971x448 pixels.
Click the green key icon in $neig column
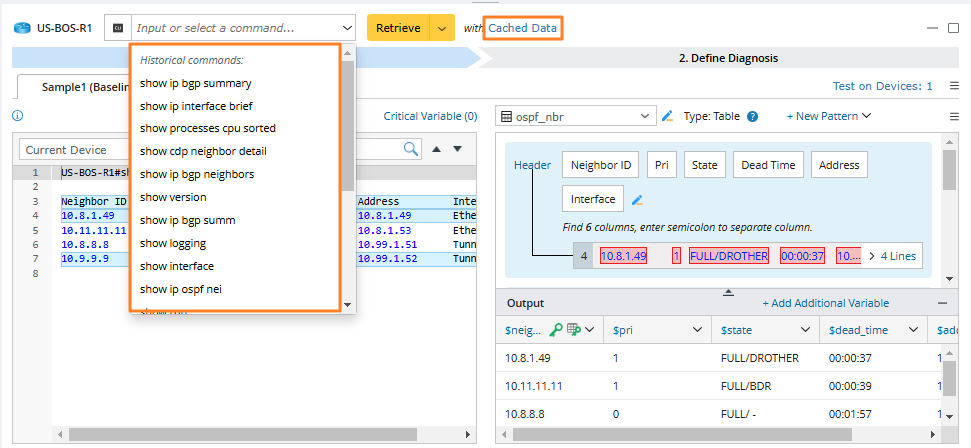click(x=557, y=329)
